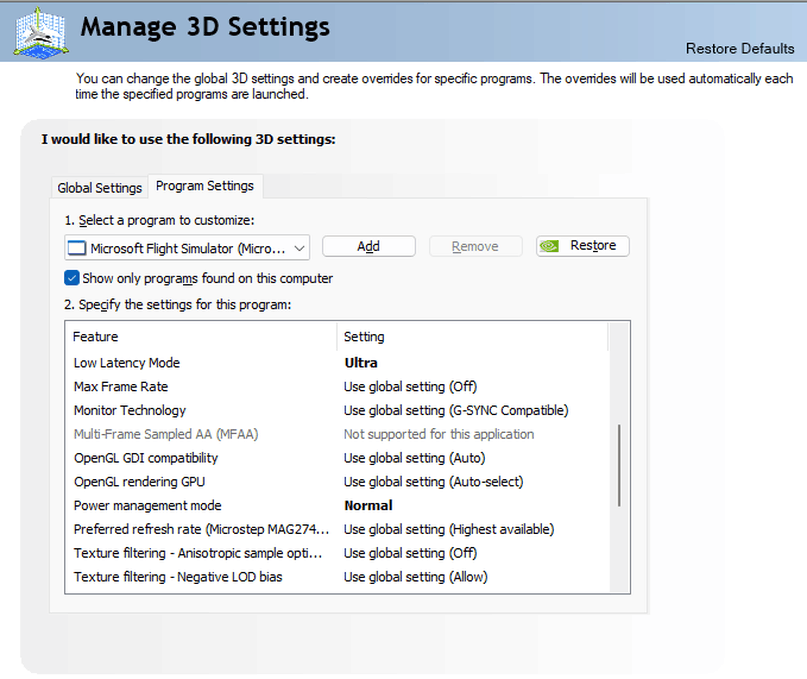Open the Use global setting (Allow) value
807x679 pixels.
coord(415,577)
